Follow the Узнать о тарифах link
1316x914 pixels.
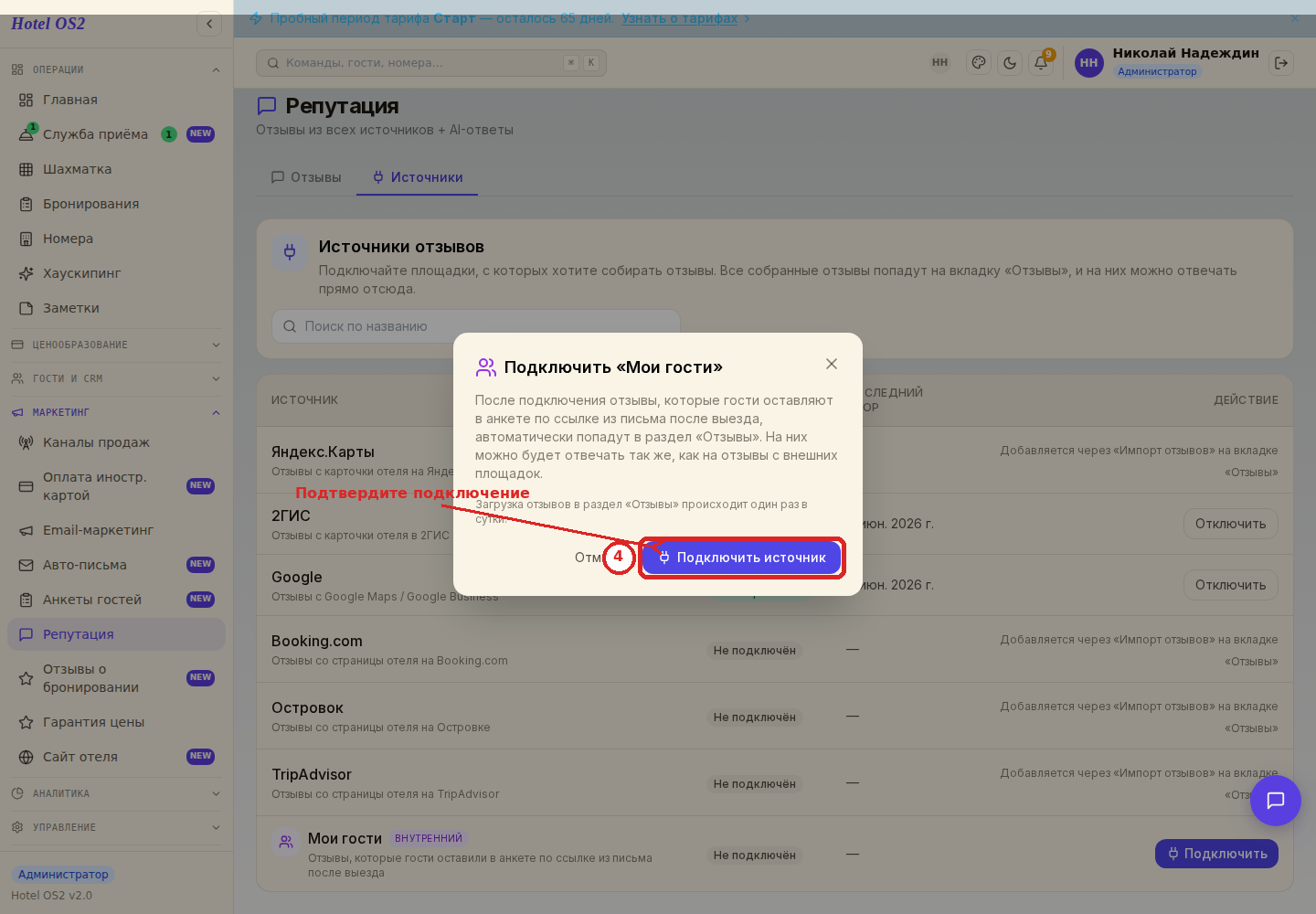click(x=679, y=18)
